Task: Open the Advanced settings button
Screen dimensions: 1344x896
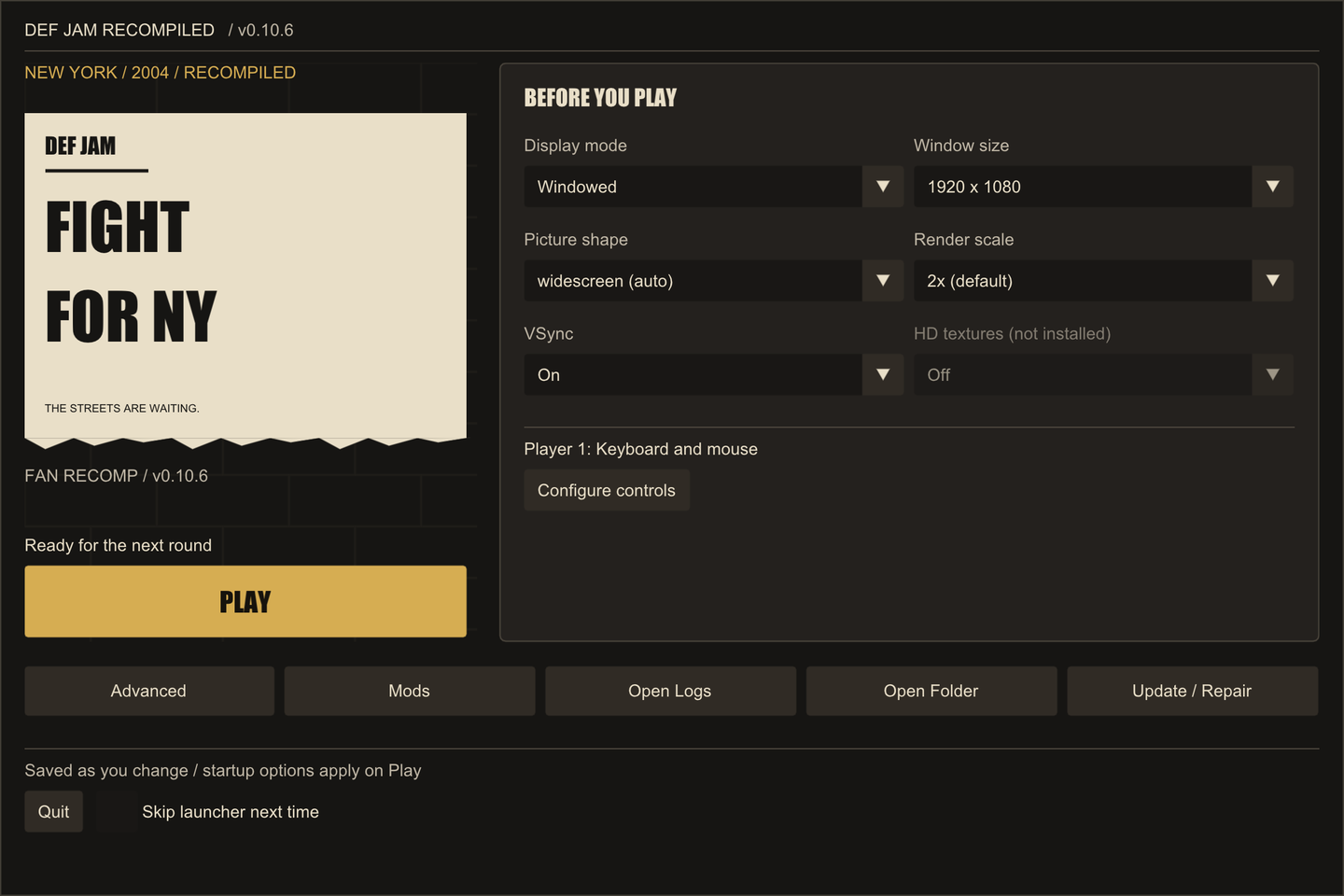Action: (149, 691)
